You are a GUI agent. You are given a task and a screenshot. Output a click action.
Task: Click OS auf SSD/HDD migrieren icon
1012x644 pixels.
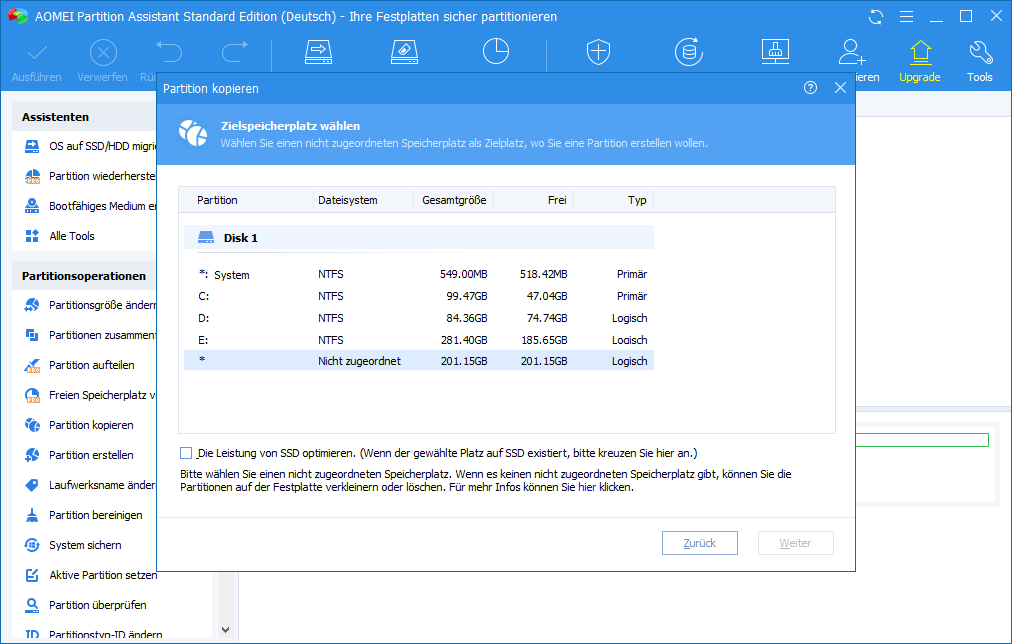pyautogui.click(x=32, y=146)
